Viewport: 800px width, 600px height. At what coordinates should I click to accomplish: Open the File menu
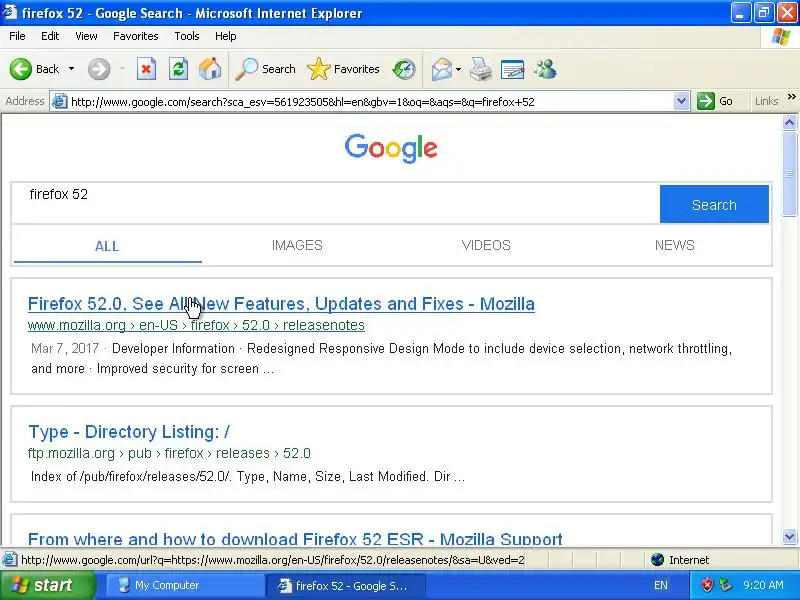[17, 36]
